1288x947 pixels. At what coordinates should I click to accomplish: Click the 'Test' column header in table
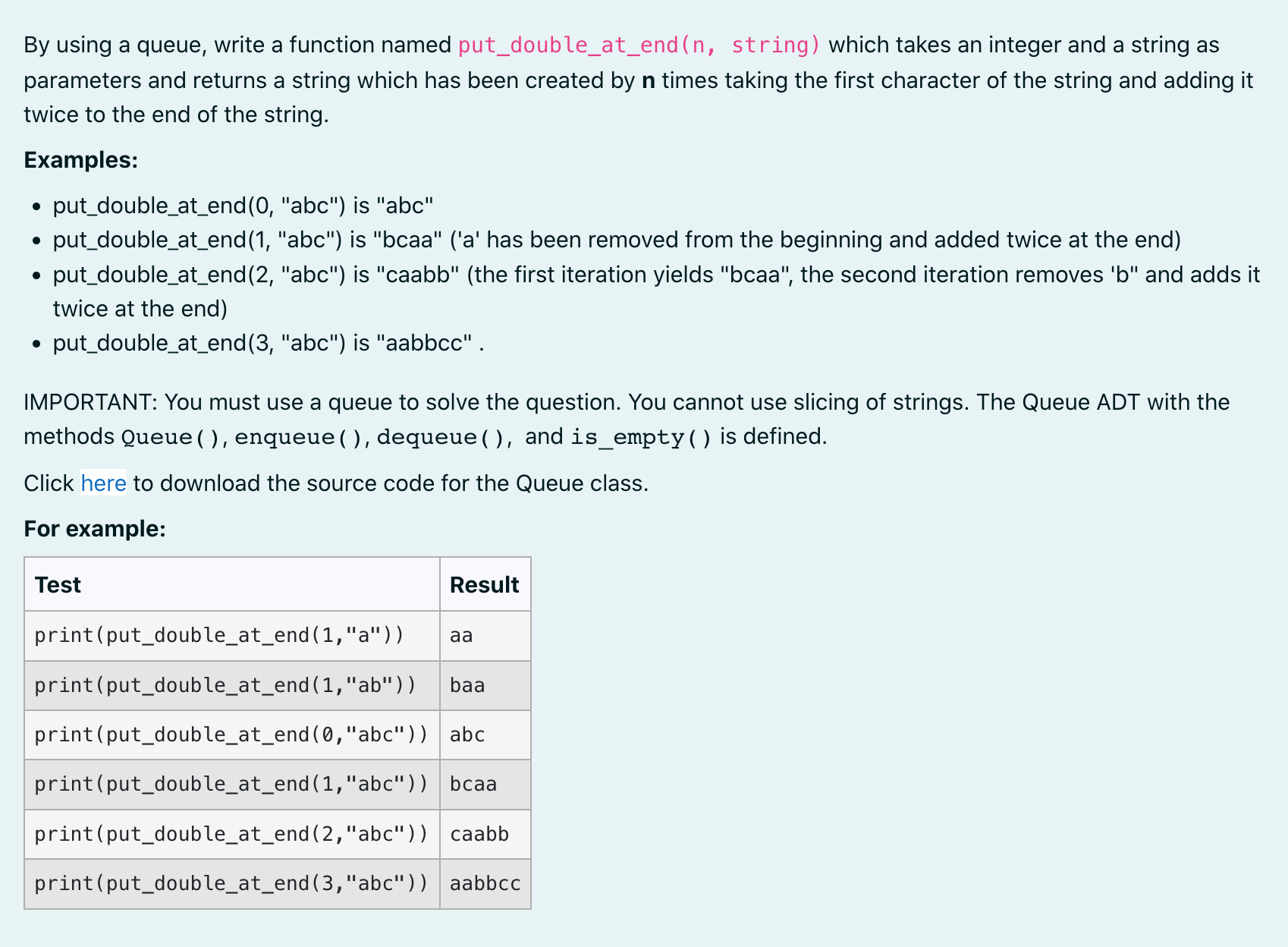pyautogui.click(x=58, y=585)
